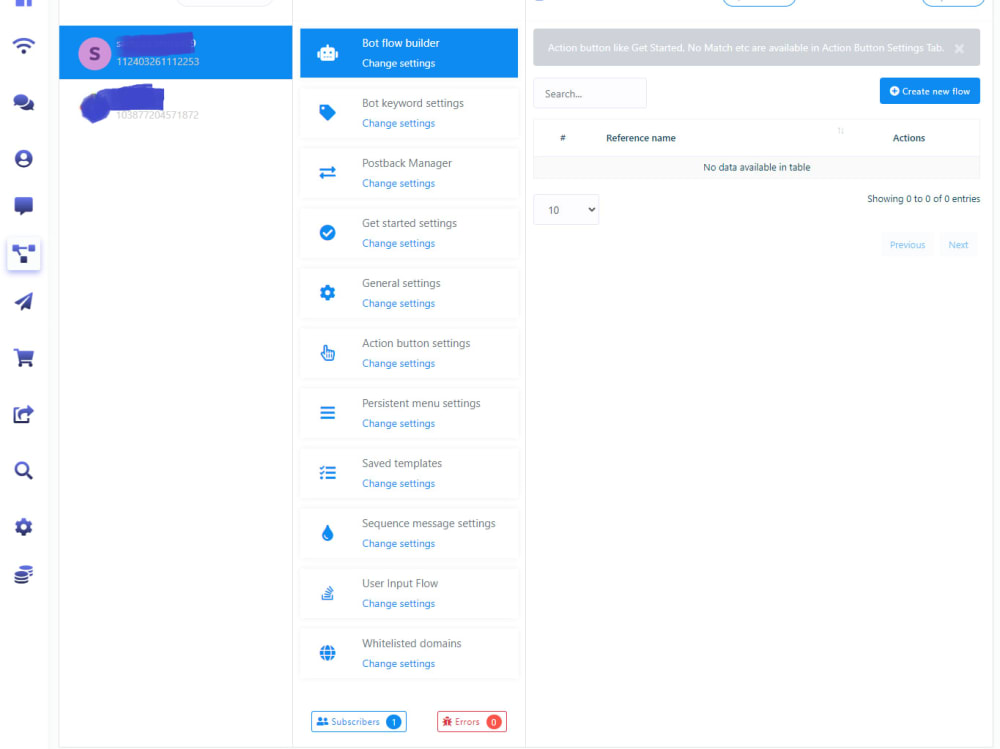The height and width of the screenshot is (749, 1000).
Task: Open Change settings under Saved templates
Action: coord(398,483)
